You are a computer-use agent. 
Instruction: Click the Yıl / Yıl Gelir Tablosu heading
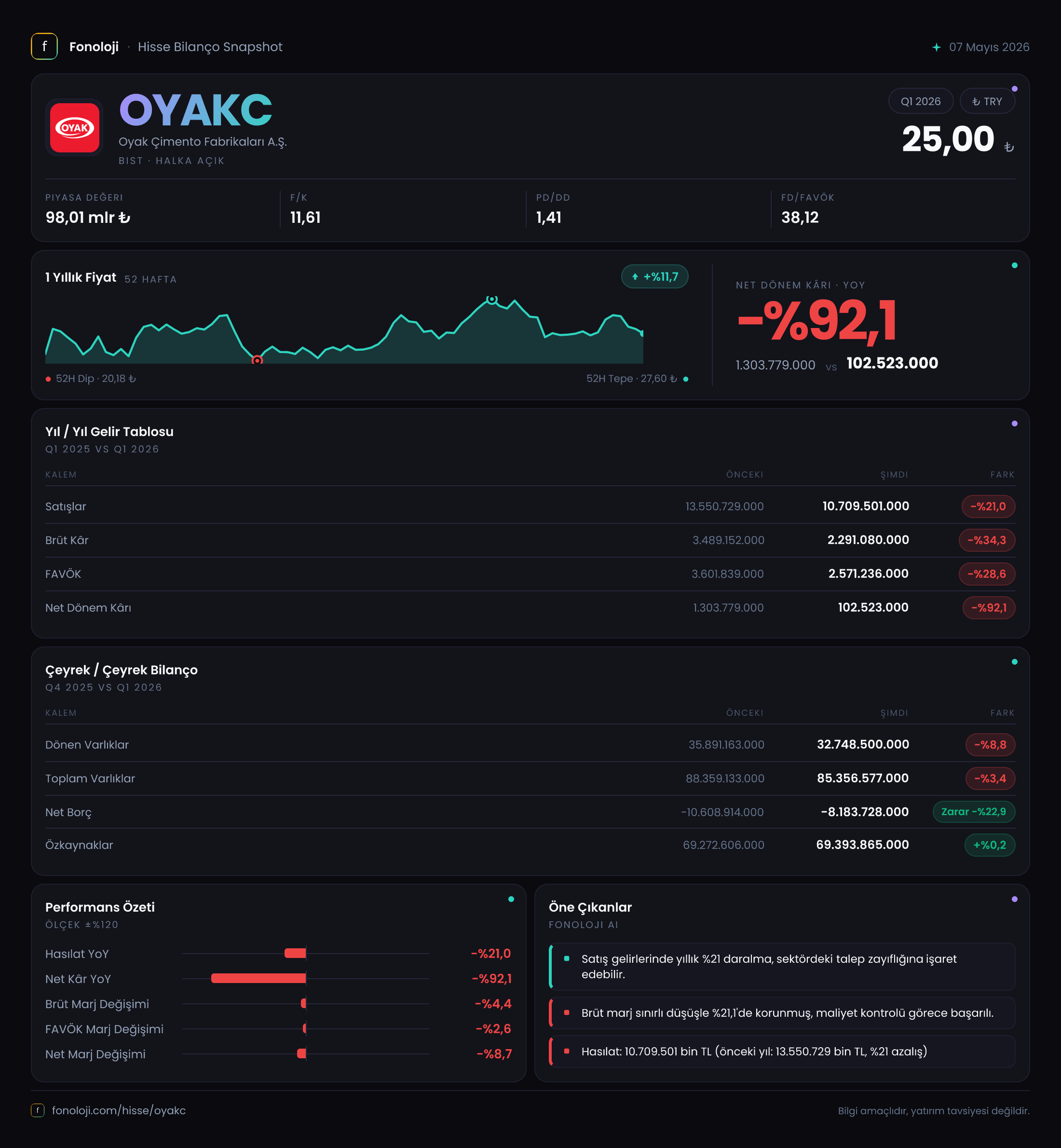[109, 432]
